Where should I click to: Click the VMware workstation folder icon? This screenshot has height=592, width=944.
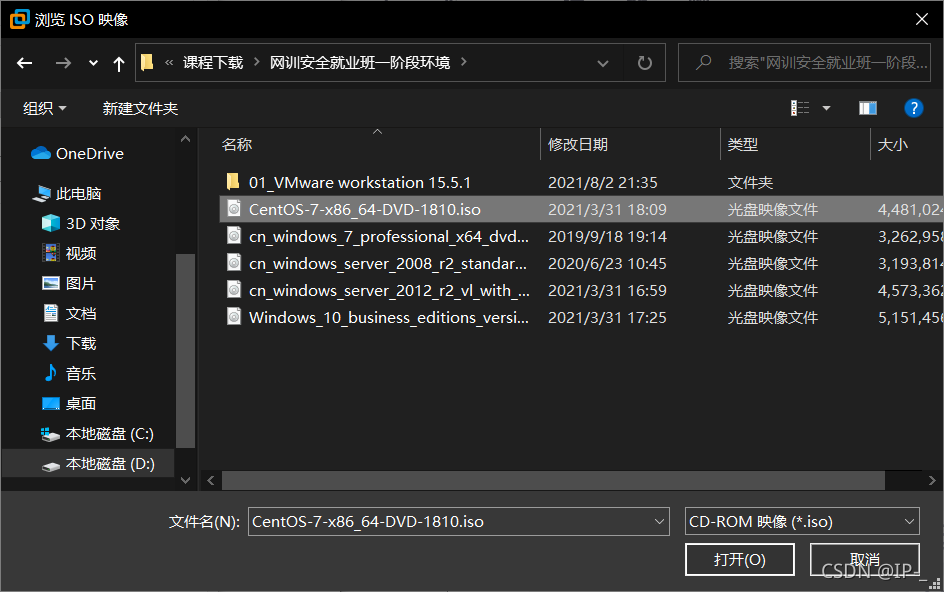(x=234, y=181)
